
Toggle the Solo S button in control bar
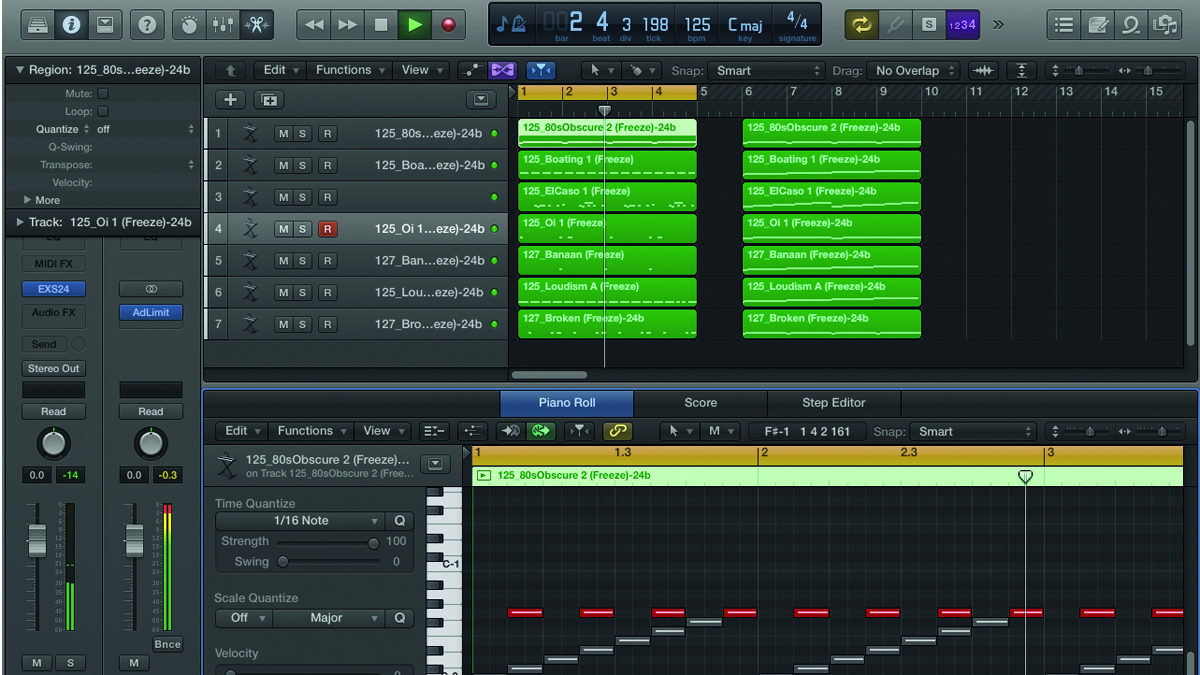929,25
